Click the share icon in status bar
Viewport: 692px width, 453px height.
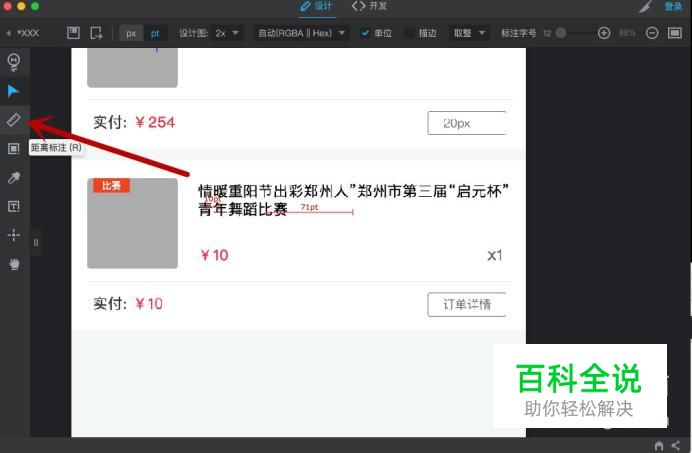pos(676,445)
